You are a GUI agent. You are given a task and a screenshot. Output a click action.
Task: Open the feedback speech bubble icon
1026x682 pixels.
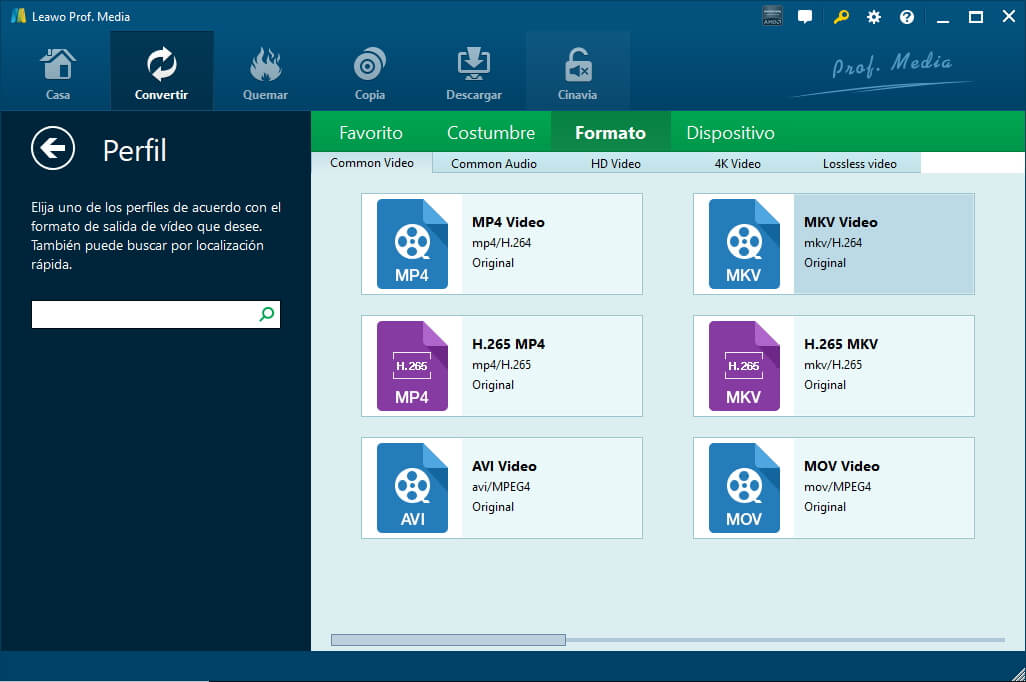[x=805, y=17]
